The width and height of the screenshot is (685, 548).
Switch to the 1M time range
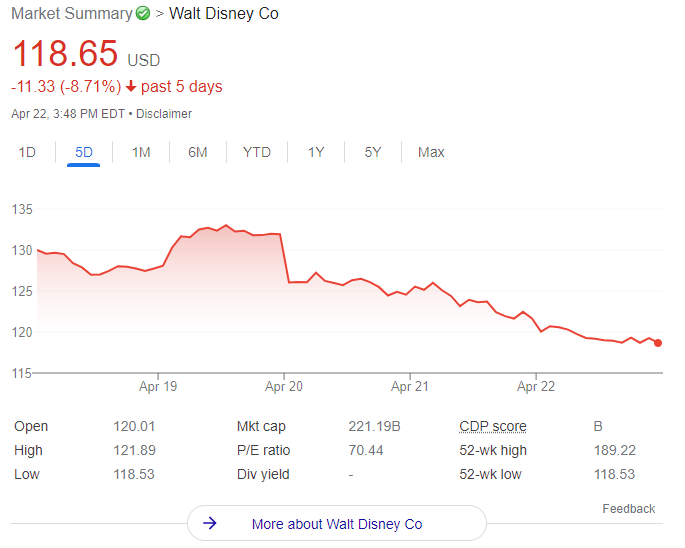[x=141, y=152]
